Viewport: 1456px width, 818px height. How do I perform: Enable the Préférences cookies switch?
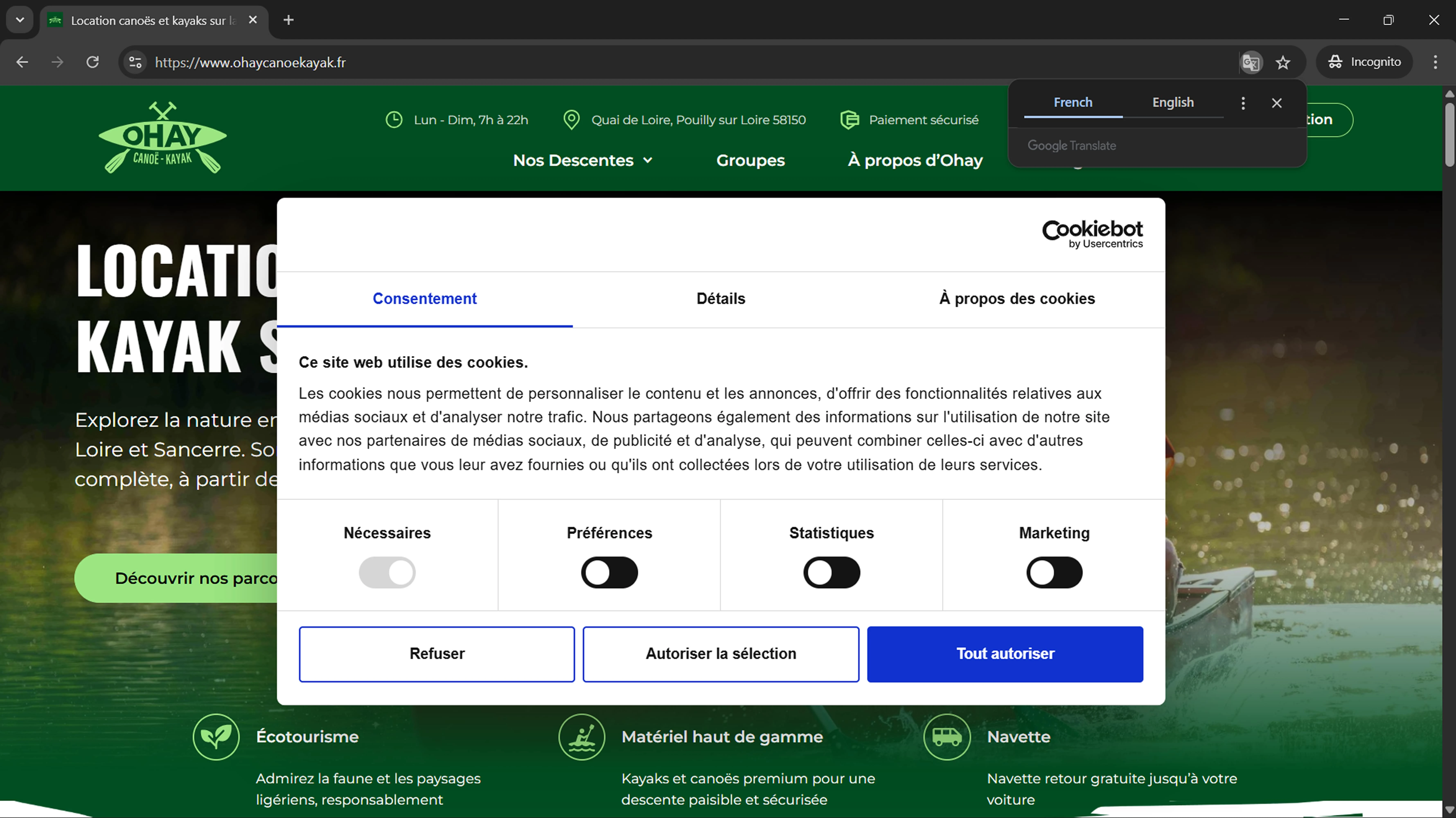click(609, 572)
